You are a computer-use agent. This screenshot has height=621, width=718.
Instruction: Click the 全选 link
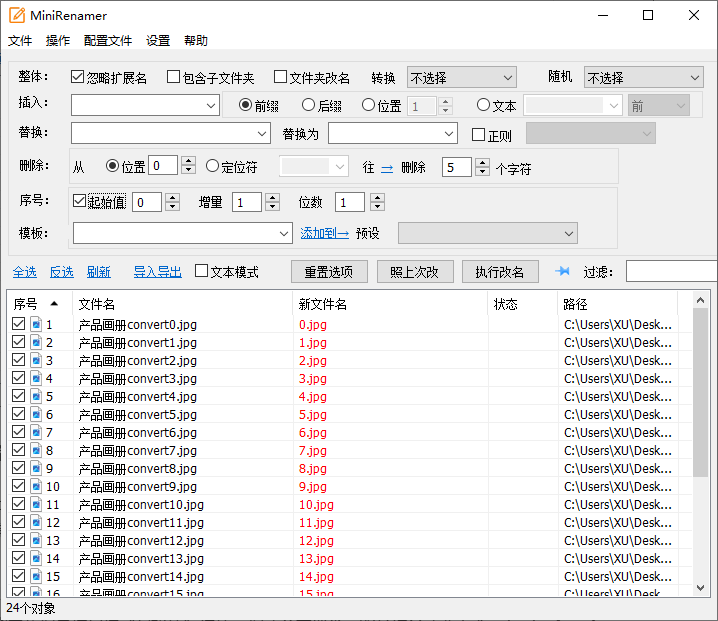coord(25,272)
